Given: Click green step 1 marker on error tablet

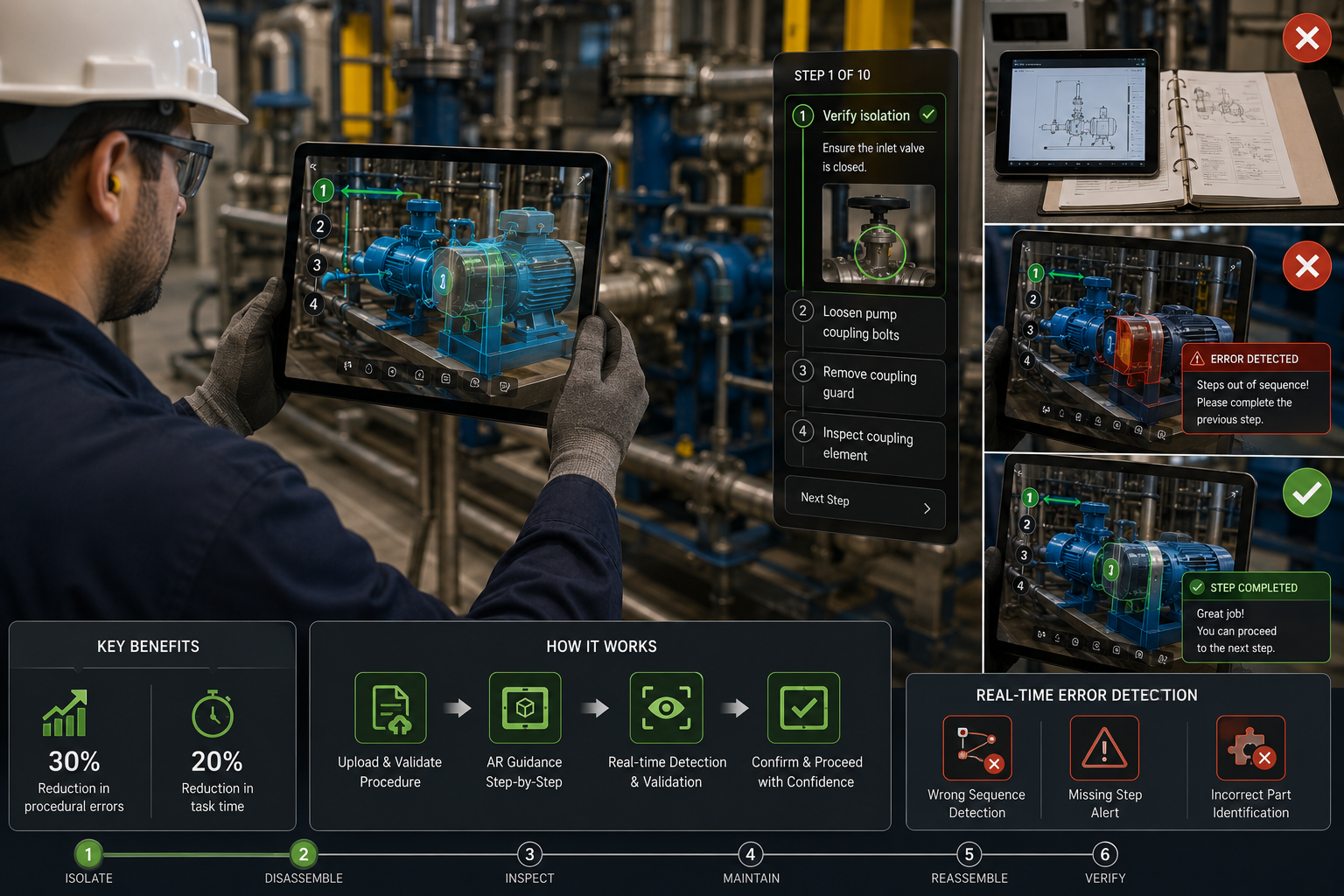Looking at the screenshot, I should 1036,273.
